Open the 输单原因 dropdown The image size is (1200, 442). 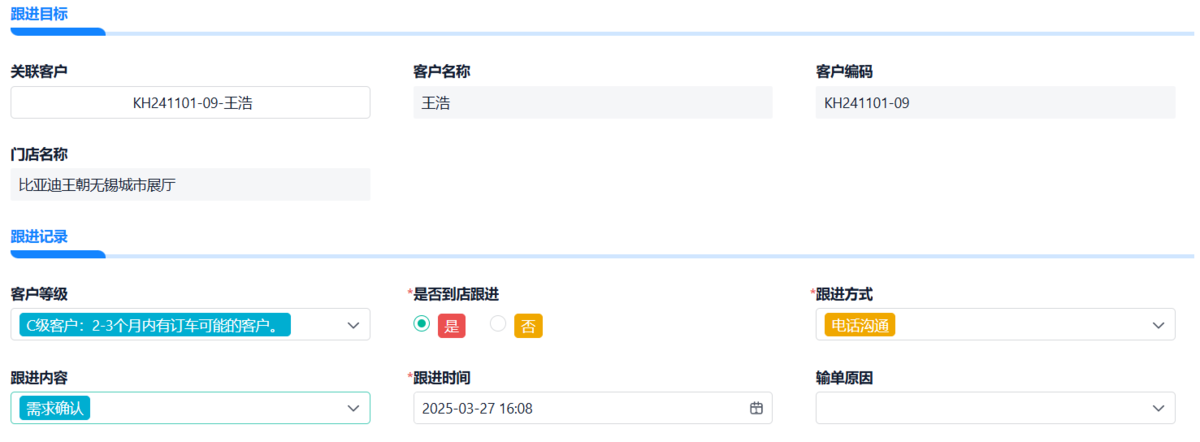(x=995, y=408)
